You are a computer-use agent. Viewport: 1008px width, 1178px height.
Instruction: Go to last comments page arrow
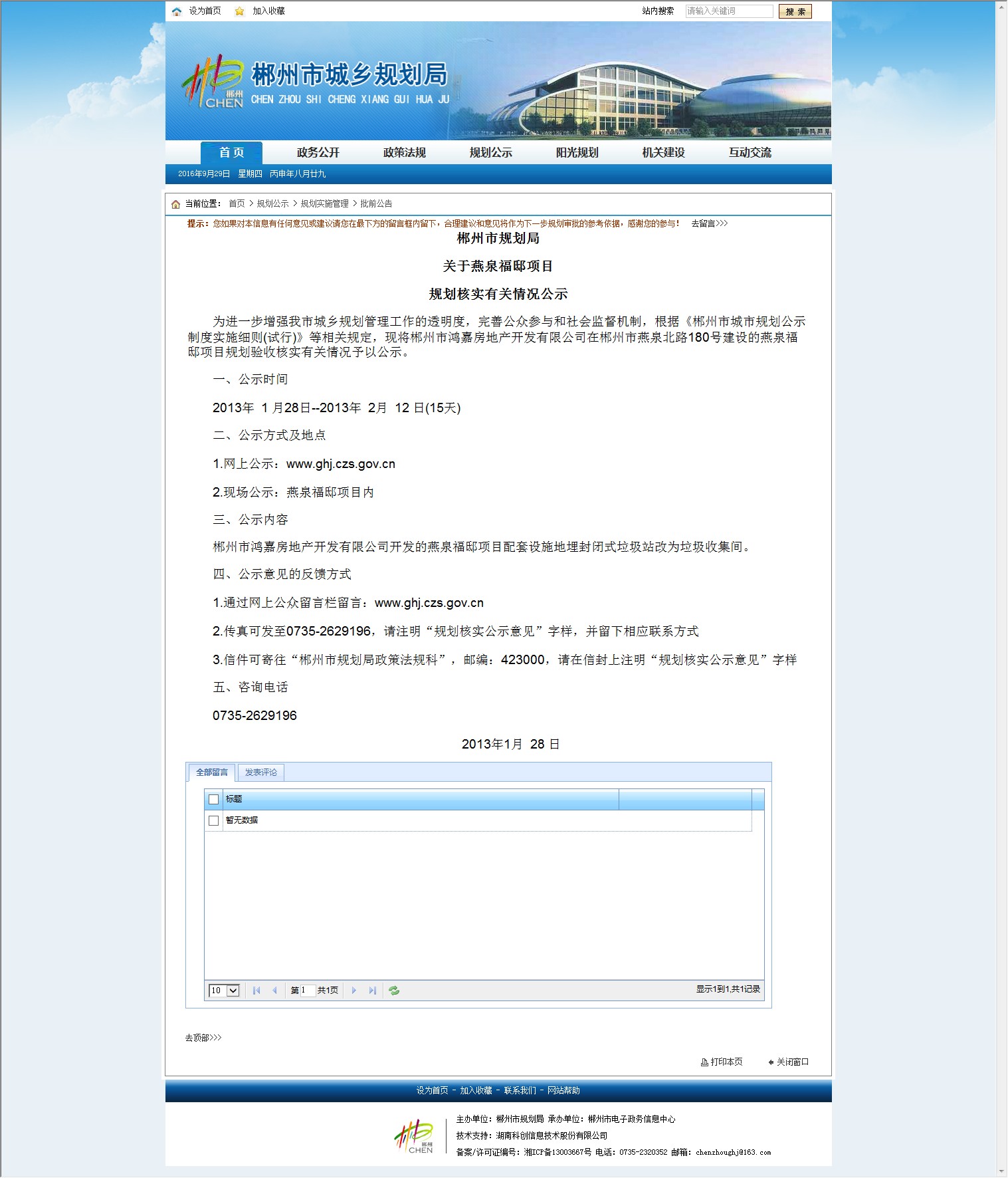pyautogui.click(x=373, y=991)
